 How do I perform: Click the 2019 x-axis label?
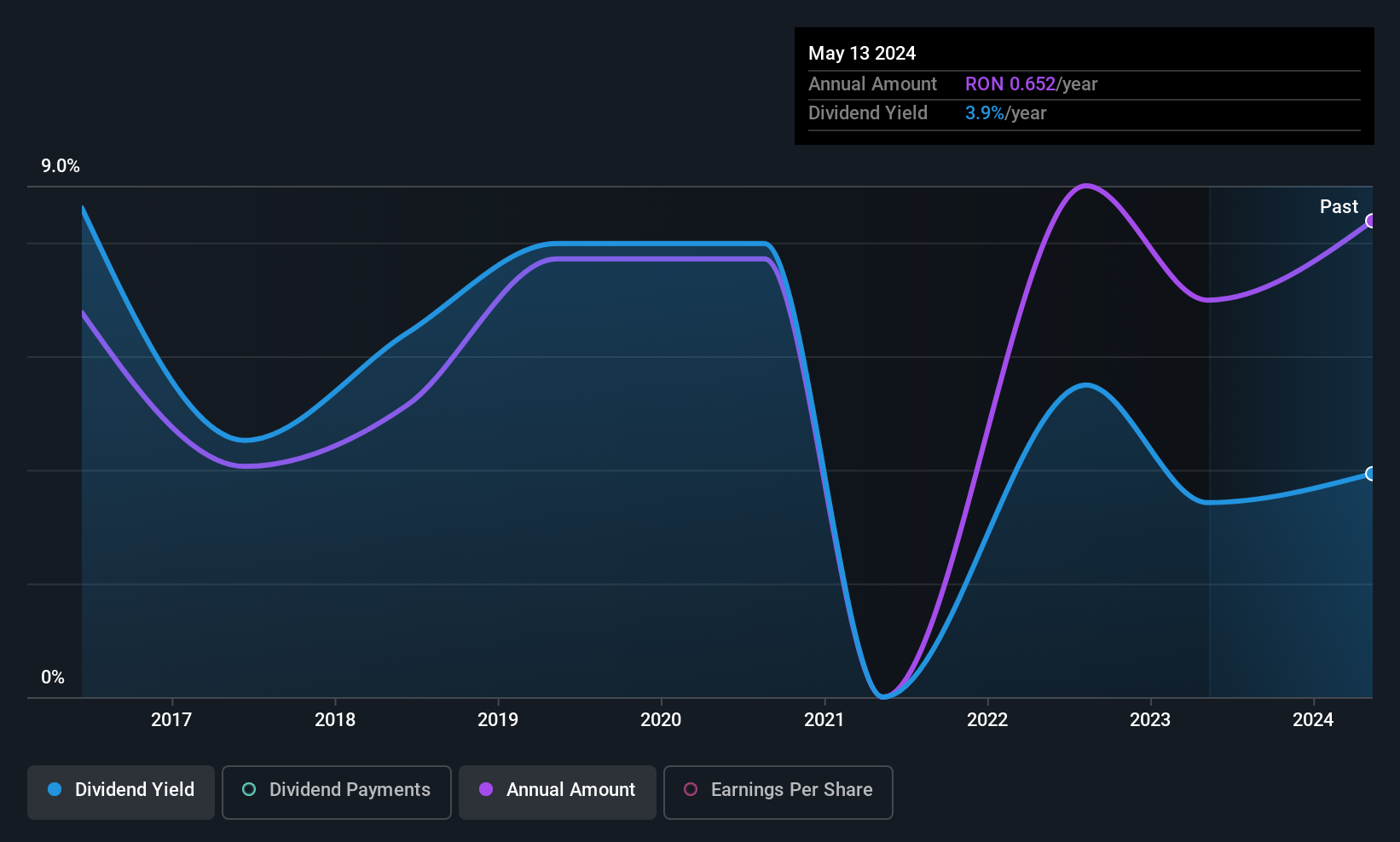(498, 720)
